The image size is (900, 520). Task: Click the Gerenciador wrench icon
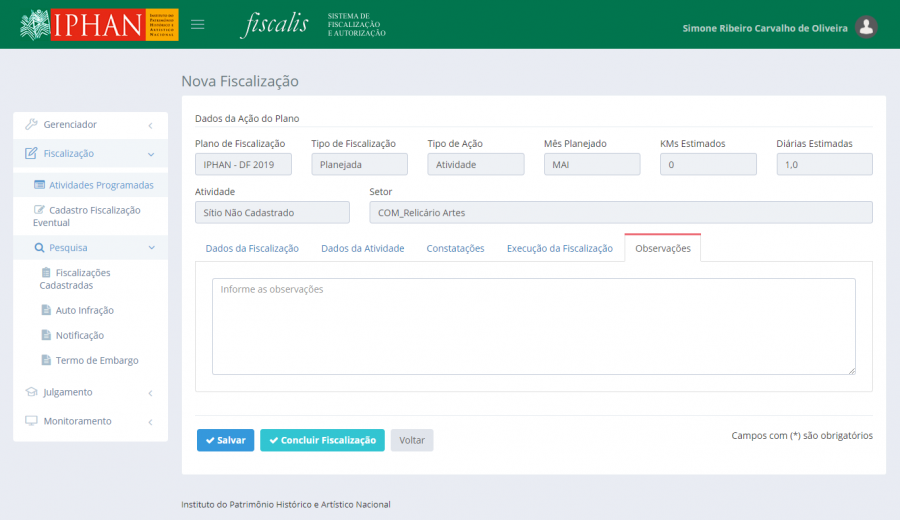coord(31,125)
